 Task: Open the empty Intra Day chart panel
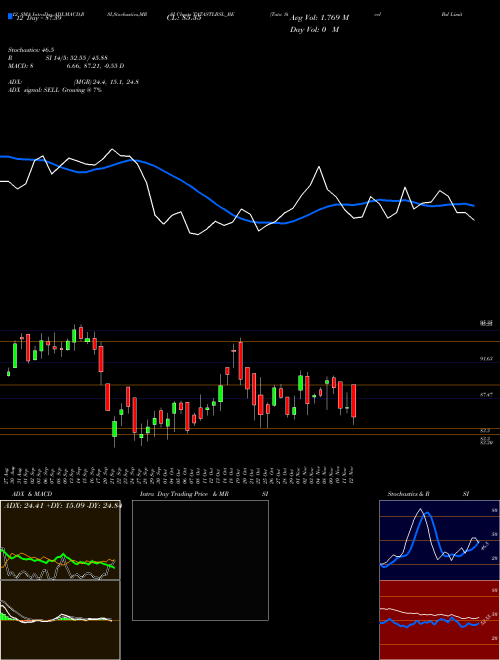tap(200, 560)
